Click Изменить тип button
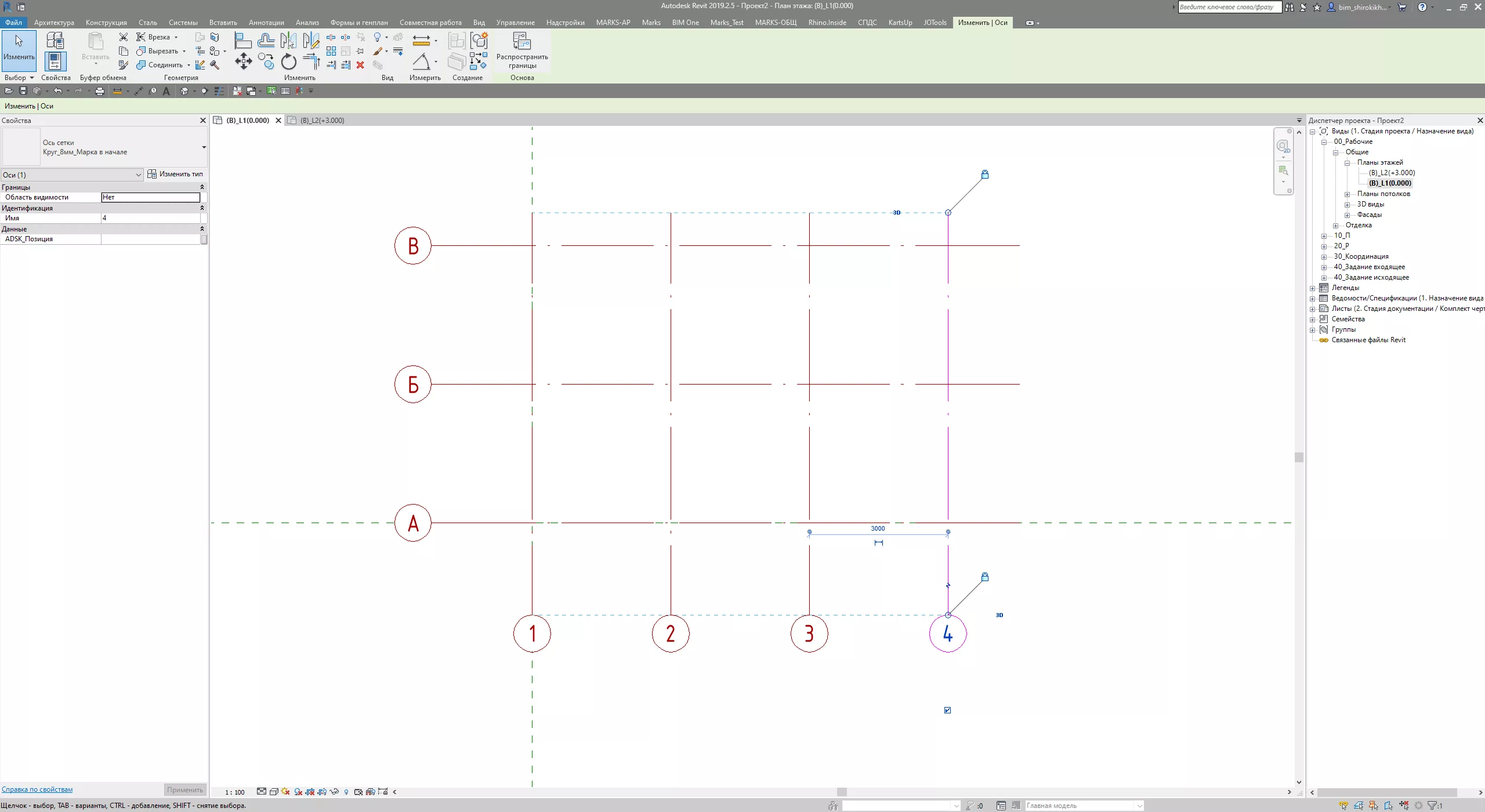Viewport: 1485px width, 812px height. click(x=175, y=174)
